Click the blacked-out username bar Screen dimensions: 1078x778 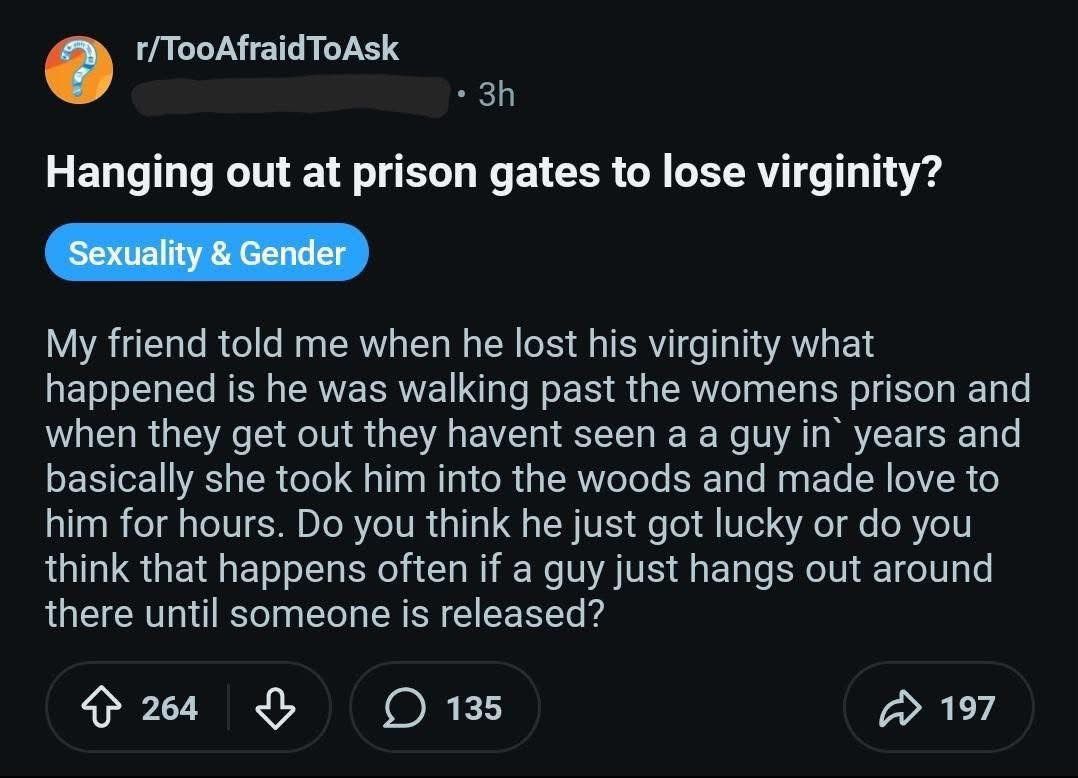[290, 95]
